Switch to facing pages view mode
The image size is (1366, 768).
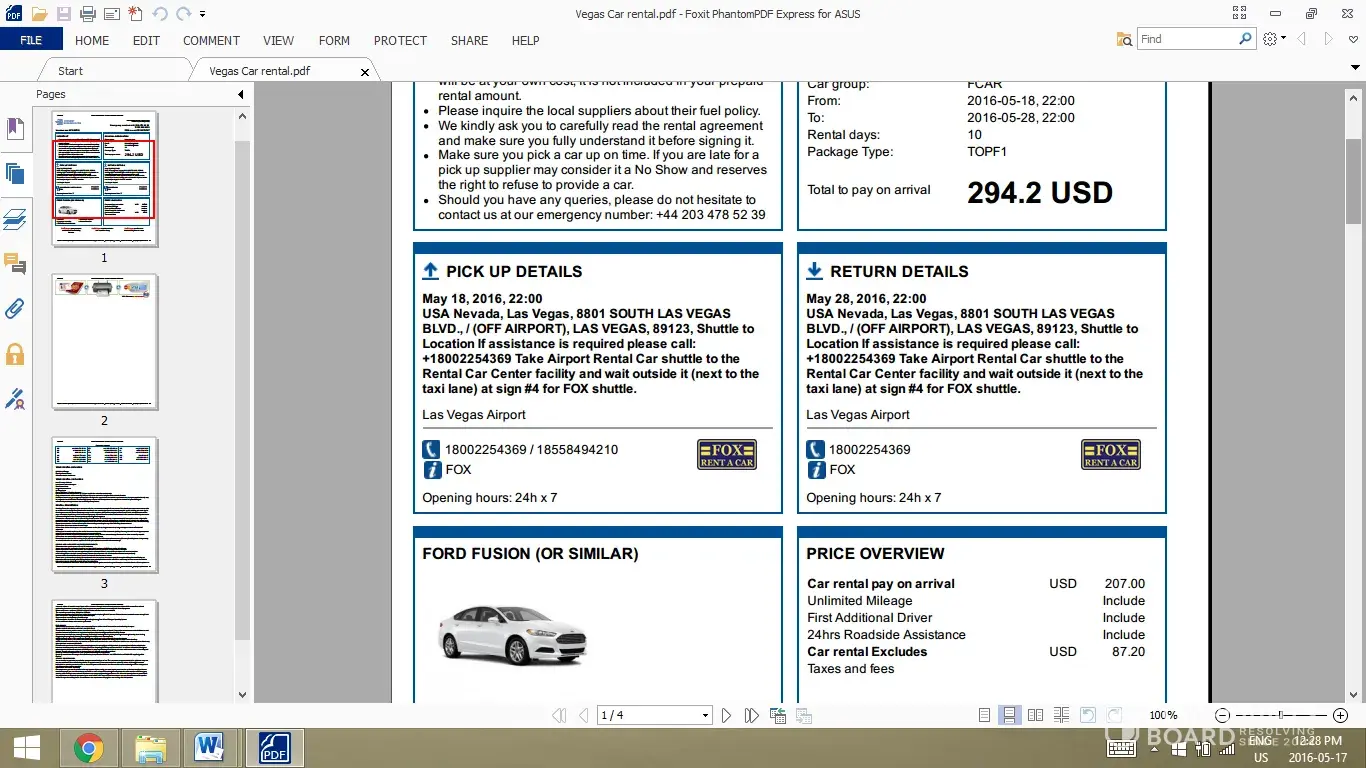pyautogui.click(x=1035, y=715)
